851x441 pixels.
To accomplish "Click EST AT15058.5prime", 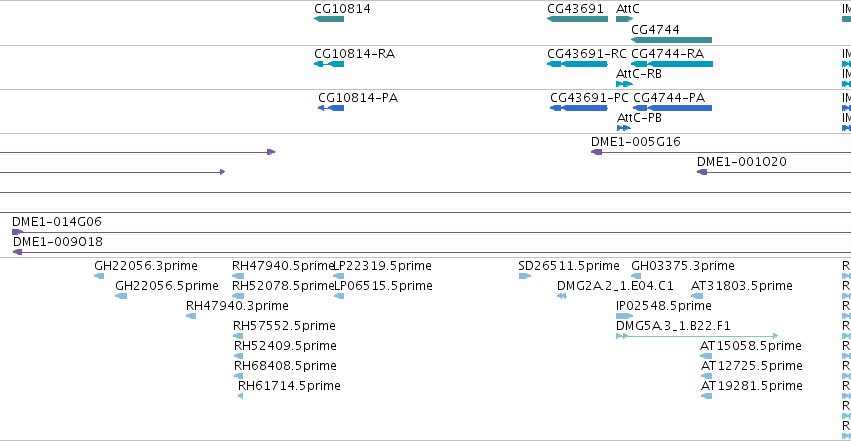I will [x=706, y=356].
